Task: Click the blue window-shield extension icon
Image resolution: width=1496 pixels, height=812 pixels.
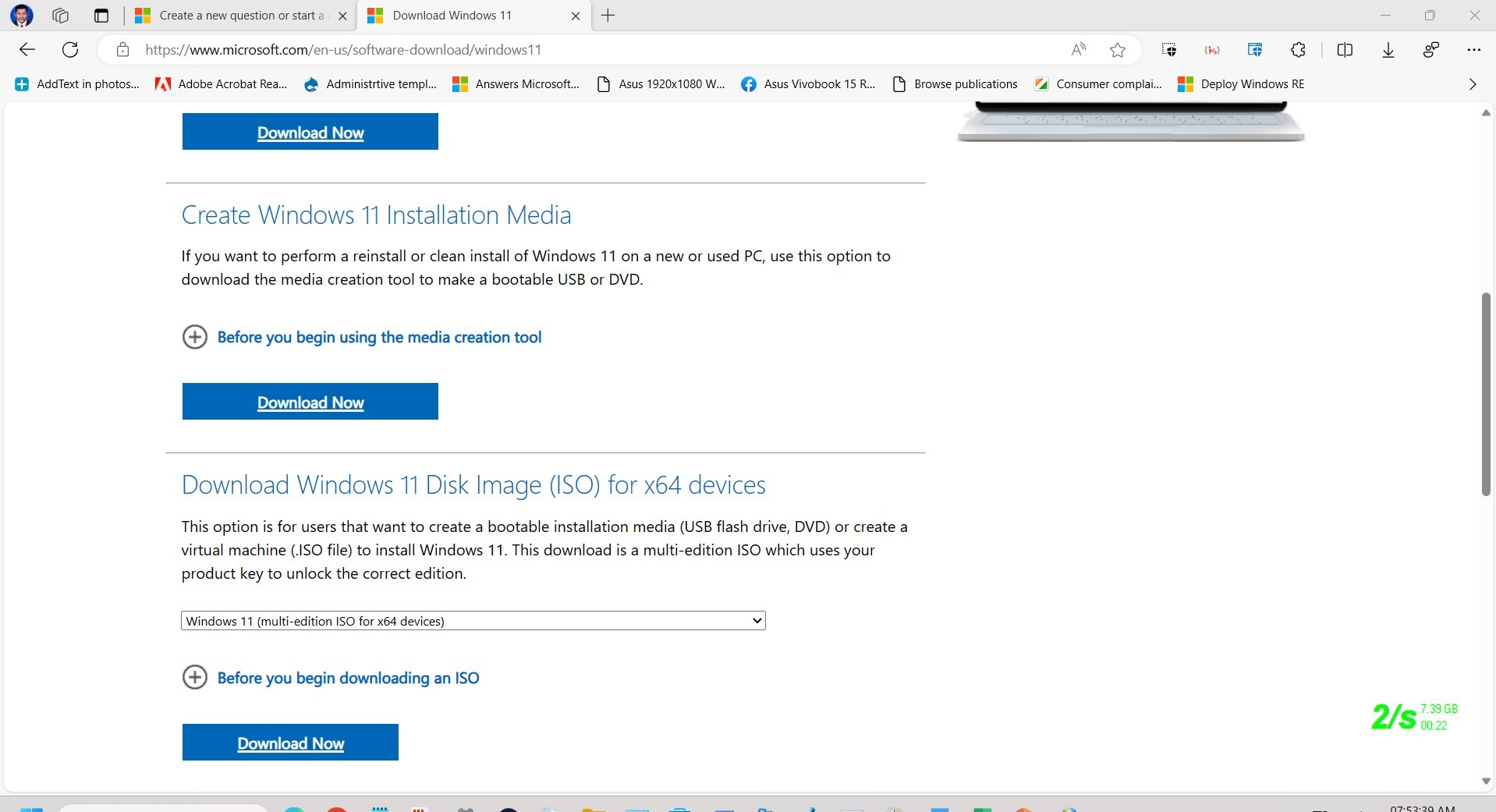Action: (x=1255, y=50)
